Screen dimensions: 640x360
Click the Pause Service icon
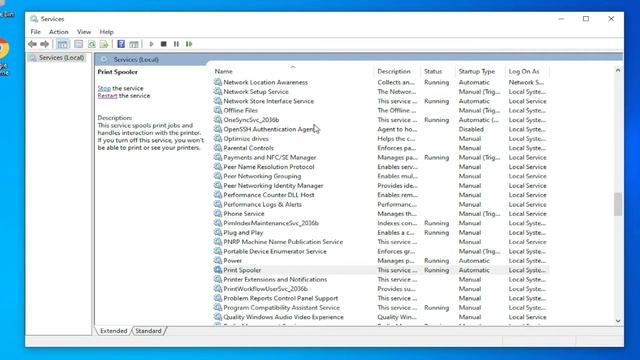tap(176, 44)
